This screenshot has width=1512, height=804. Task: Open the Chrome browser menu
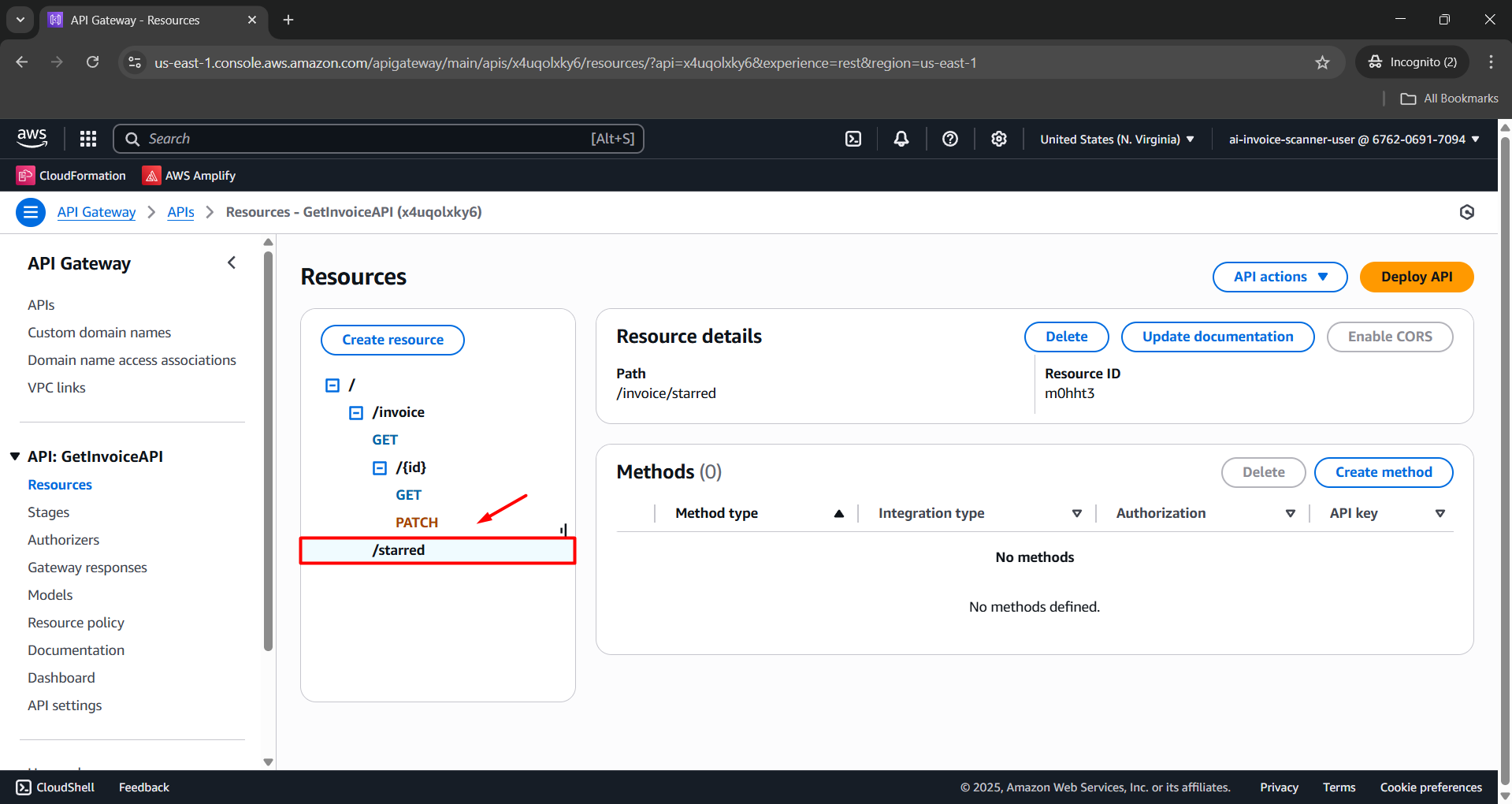click(x=1490, y=62)
